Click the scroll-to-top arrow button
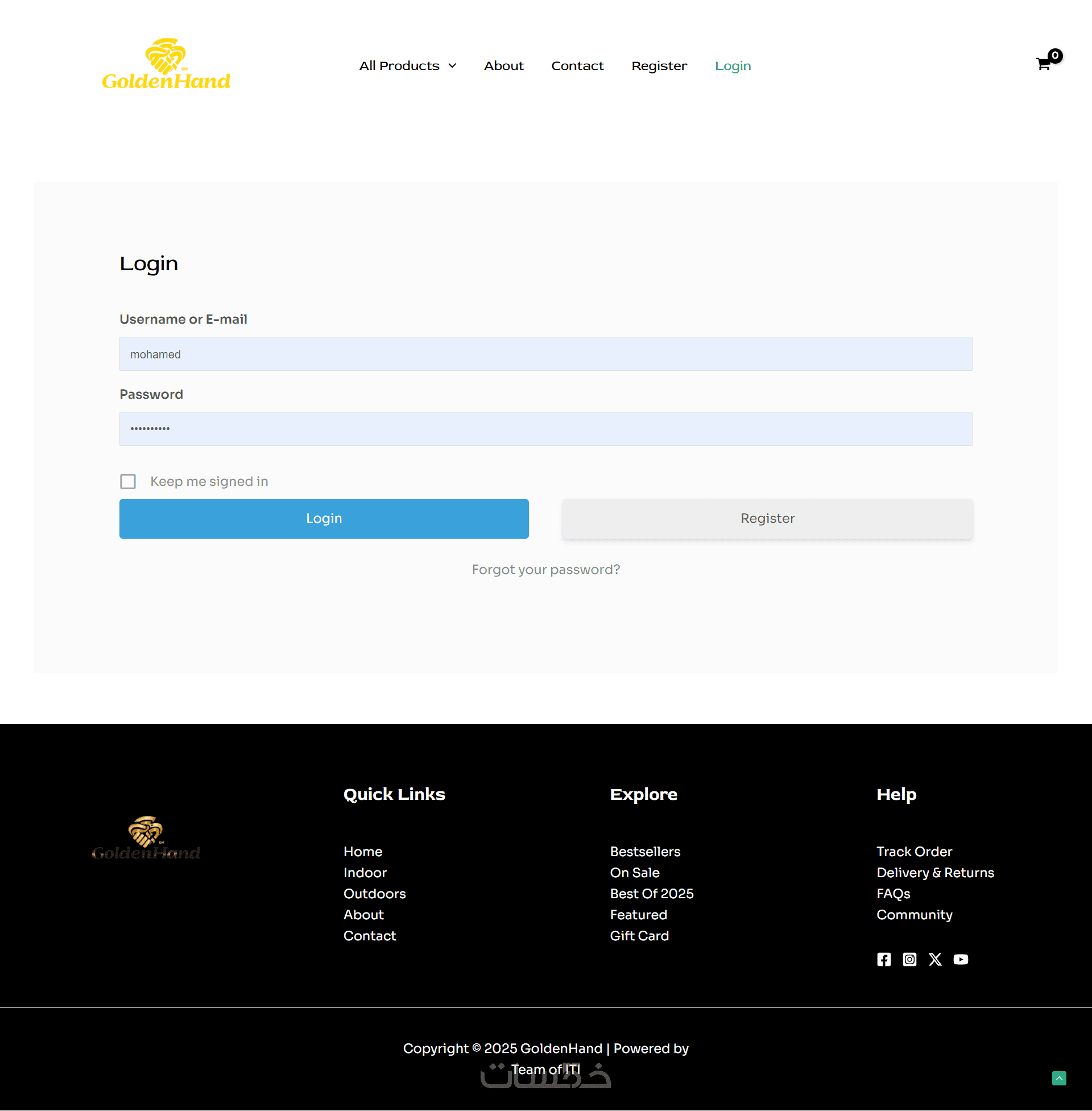1092x1111 pixels. [1059, 1078]
